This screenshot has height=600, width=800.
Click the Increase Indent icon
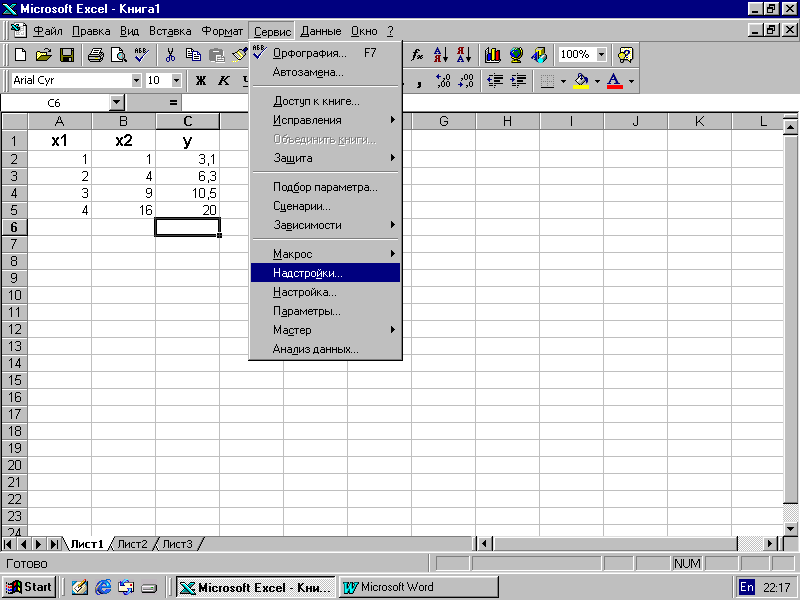517,80
